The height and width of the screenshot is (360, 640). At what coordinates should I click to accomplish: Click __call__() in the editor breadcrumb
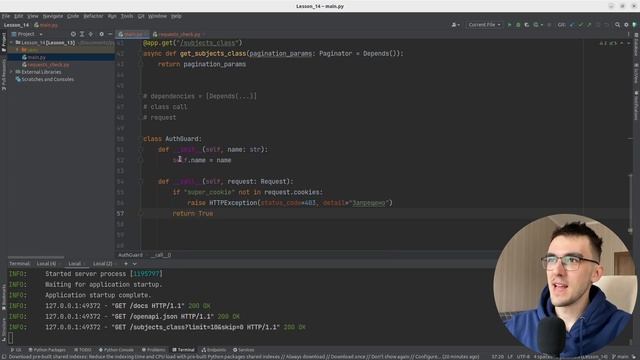coord(162,255)
